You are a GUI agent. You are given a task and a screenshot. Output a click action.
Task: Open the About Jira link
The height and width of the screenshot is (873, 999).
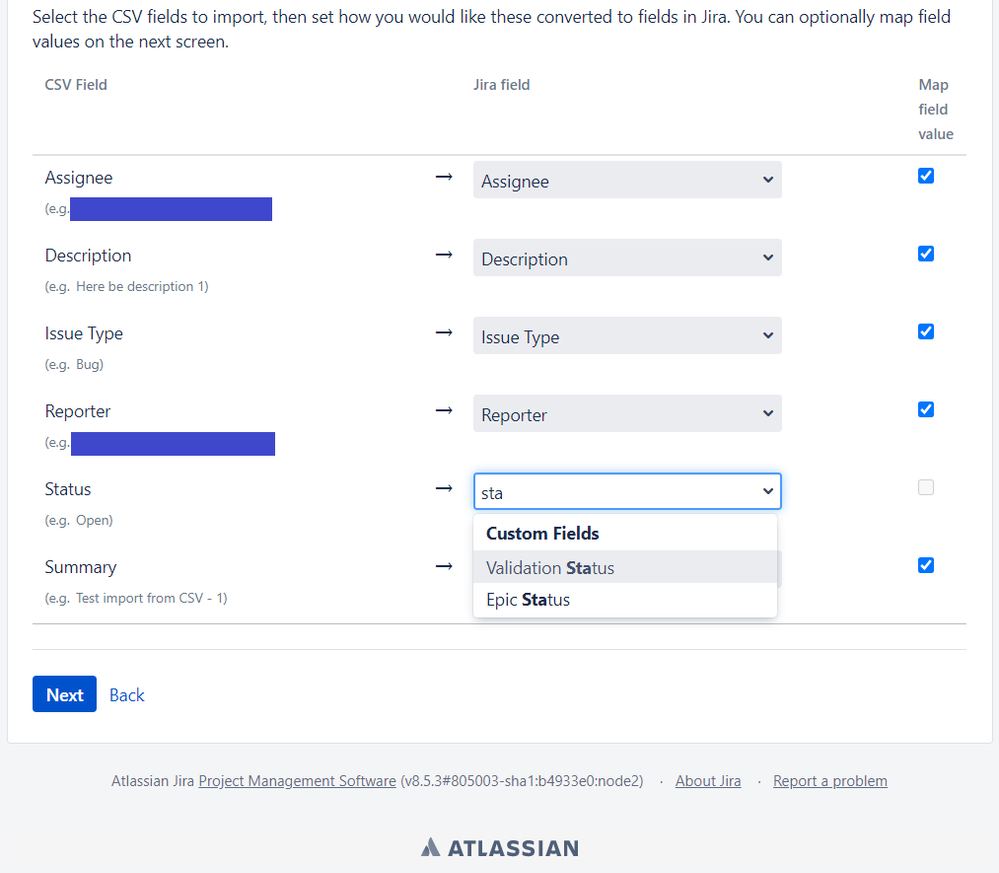(x=708, y=781)
